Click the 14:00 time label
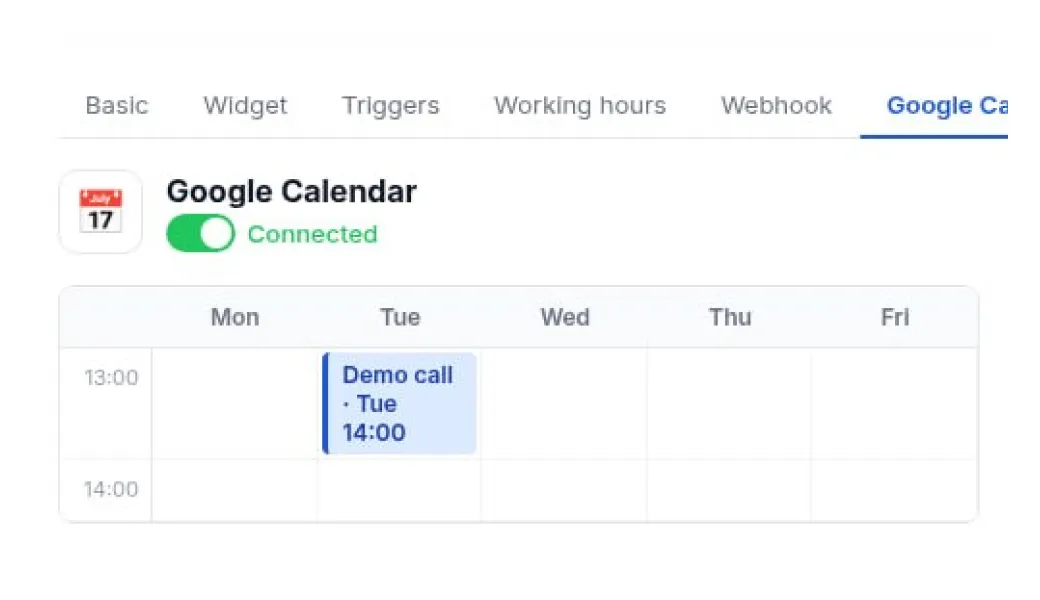This screenshot has height=600, width=1040. point(110,489)
